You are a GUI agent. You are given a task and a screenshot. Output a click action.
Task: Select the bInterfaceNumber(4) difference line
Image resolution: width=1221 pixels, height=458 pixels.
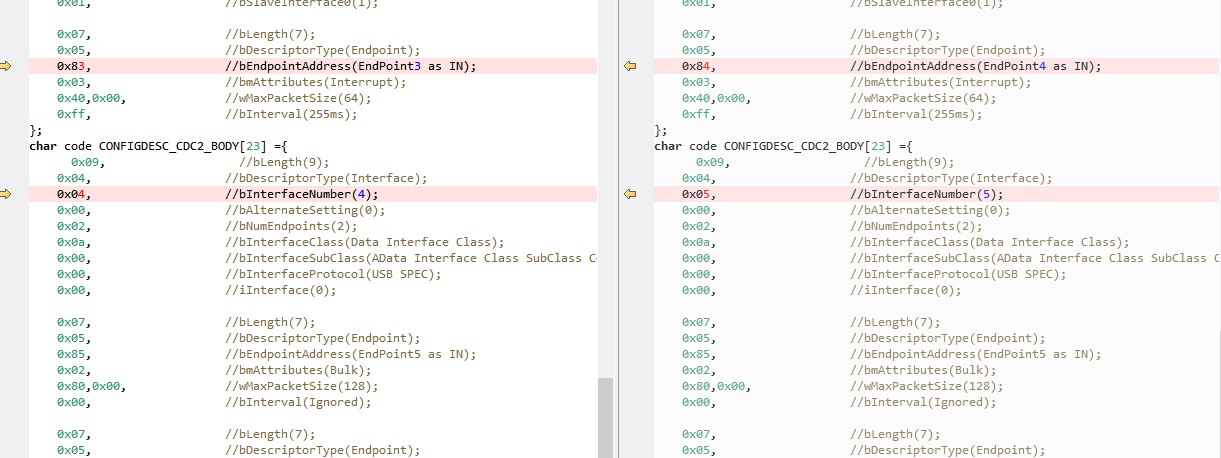313,194
